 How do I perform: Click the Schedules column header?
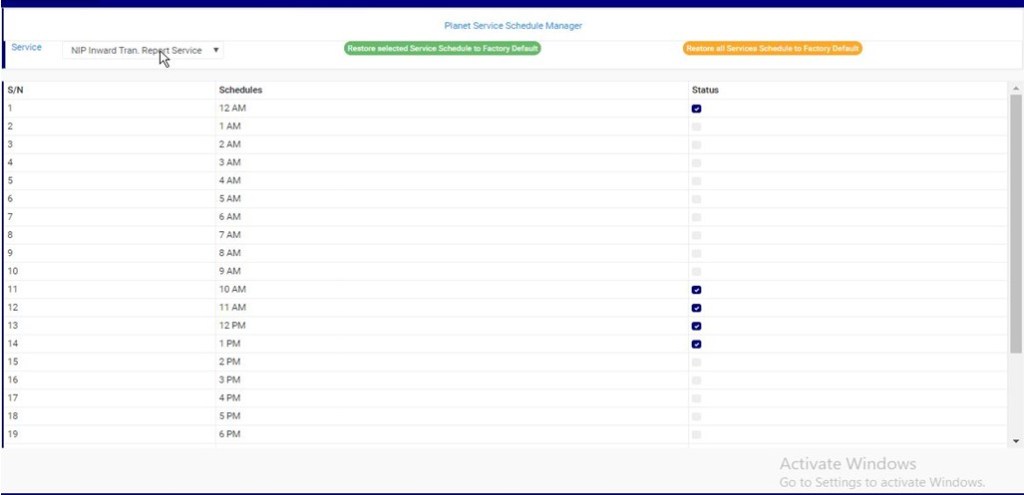[241, 90]
